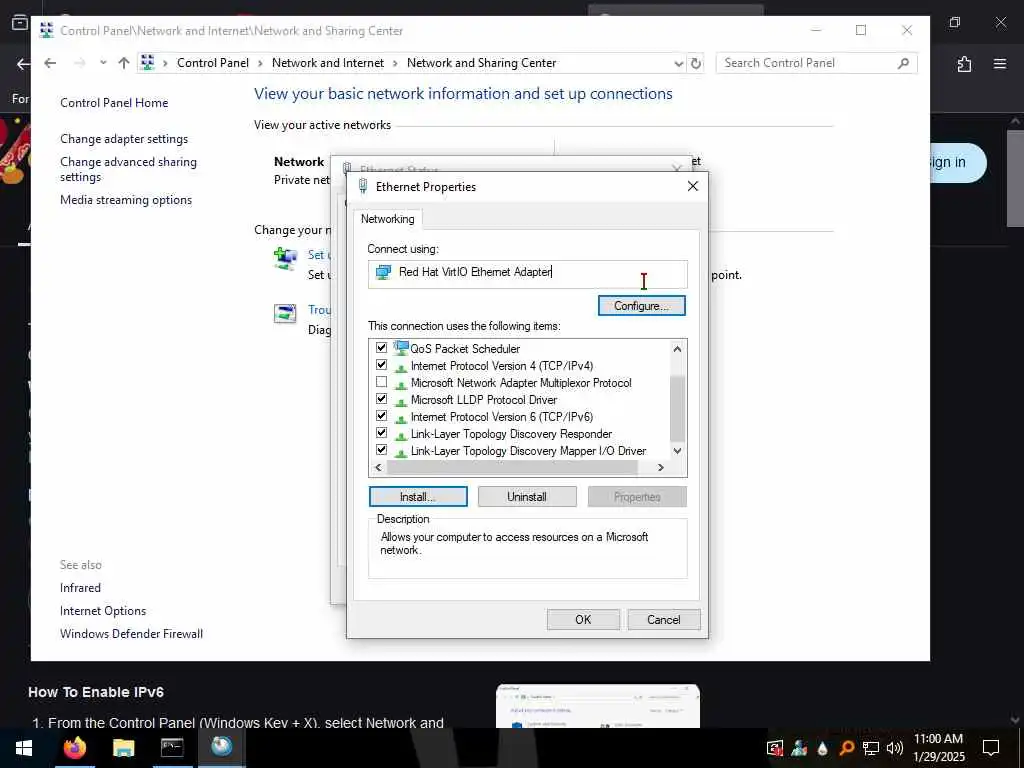Screen dimensions: 1024x768
Task: Toggle Link-Layer Topology Discovery Mapper I/O Driver checkbox
Action: point(381,449)
